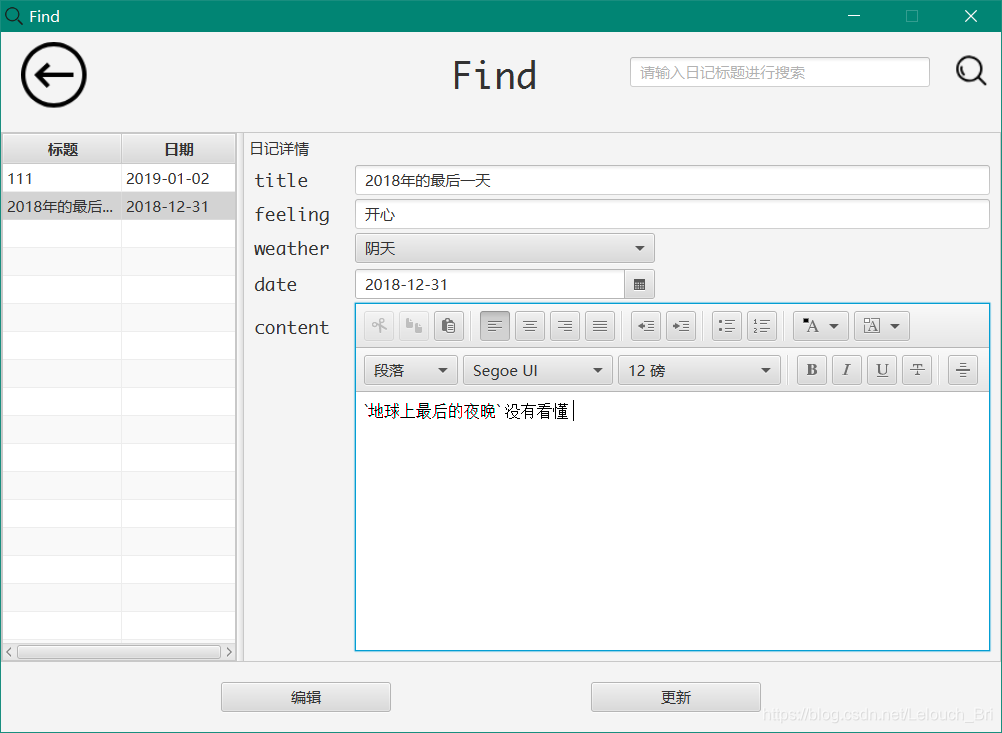This screenshot has width=1002, height=733.
Task: Sort by the 标题 column header
Action: (62, 149)
